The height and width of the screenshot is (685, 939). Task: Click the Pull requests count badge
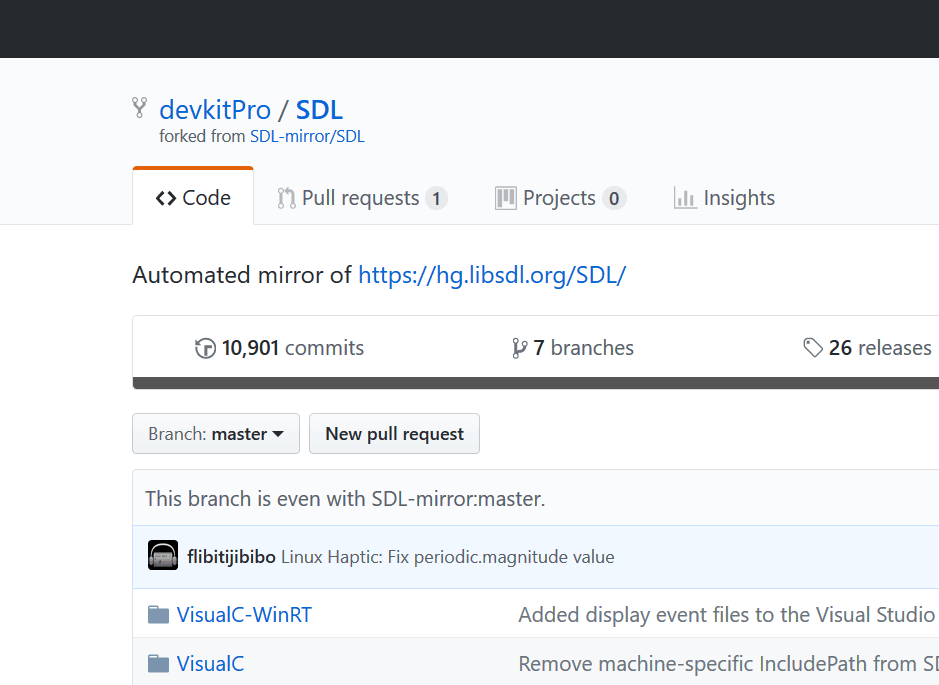437,198
